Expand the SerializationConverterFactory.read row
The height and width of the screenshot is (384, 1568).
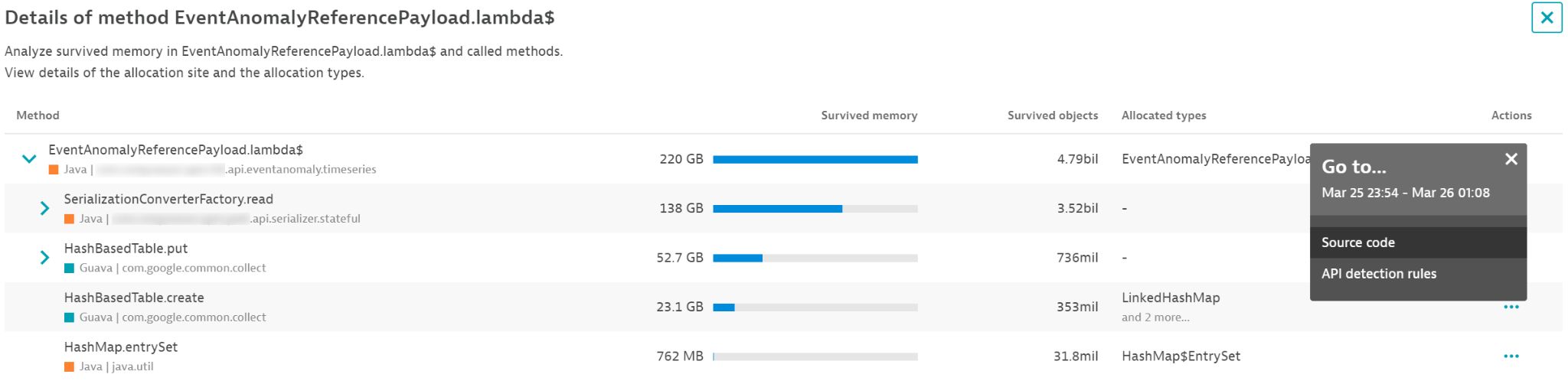(x=44, y=208)
